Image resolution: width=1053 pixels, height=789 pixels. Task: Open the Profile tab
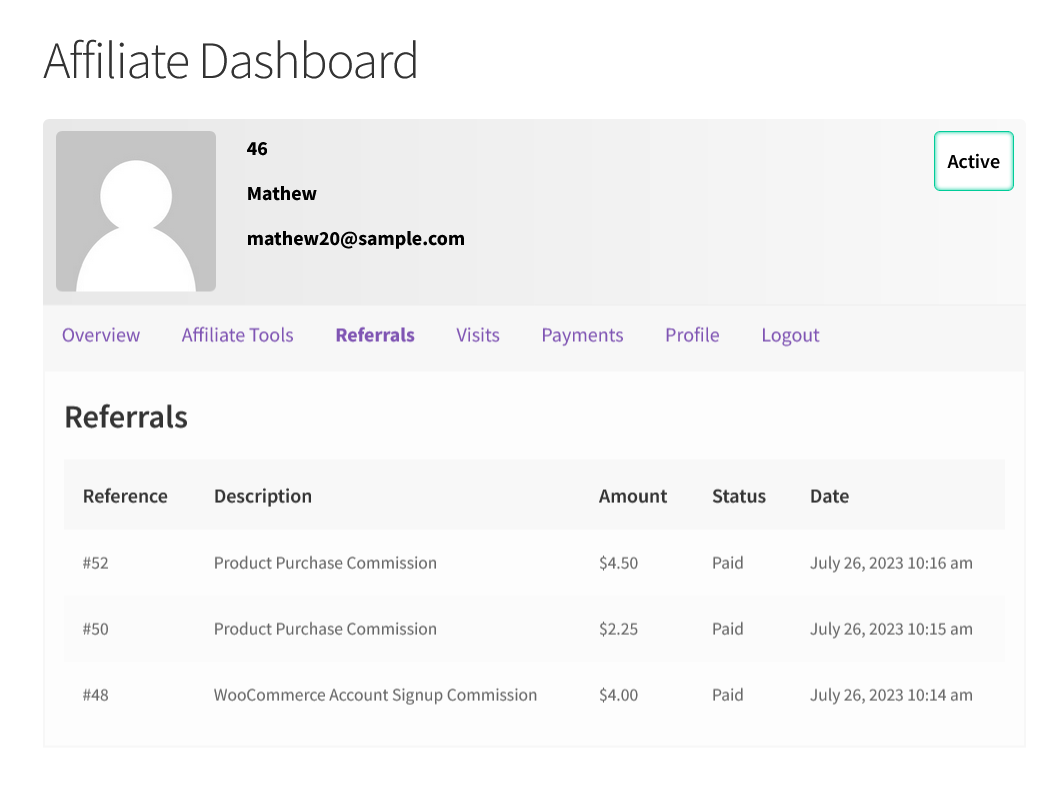tap(691, 335)
